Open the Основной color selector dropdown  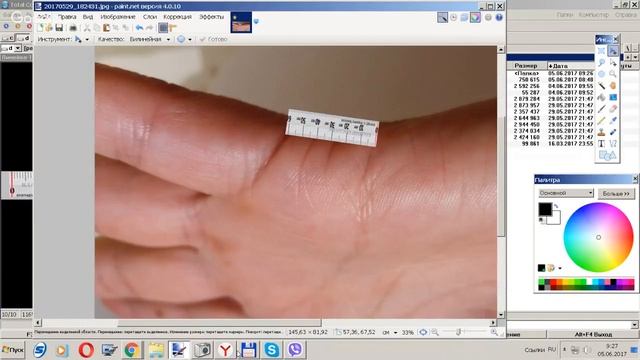pos(565,193)
